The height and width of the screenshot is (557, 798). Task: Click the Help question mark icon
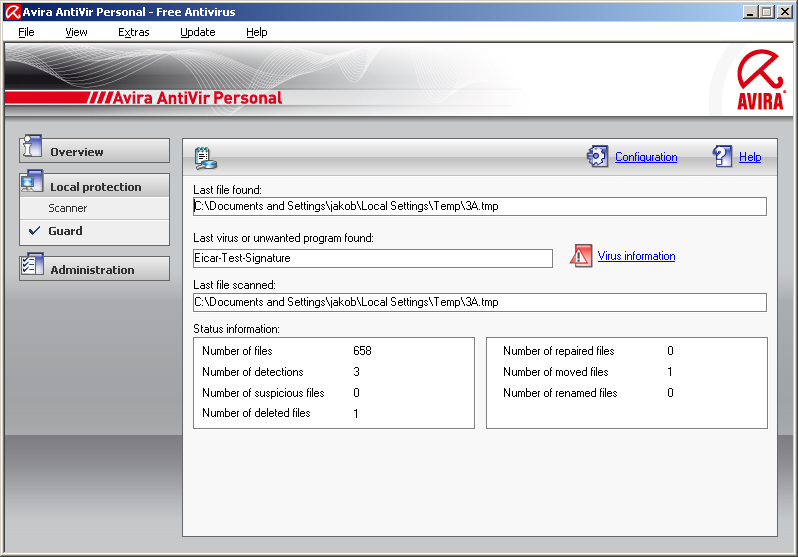pyautogui.click(x=722, y=156)
